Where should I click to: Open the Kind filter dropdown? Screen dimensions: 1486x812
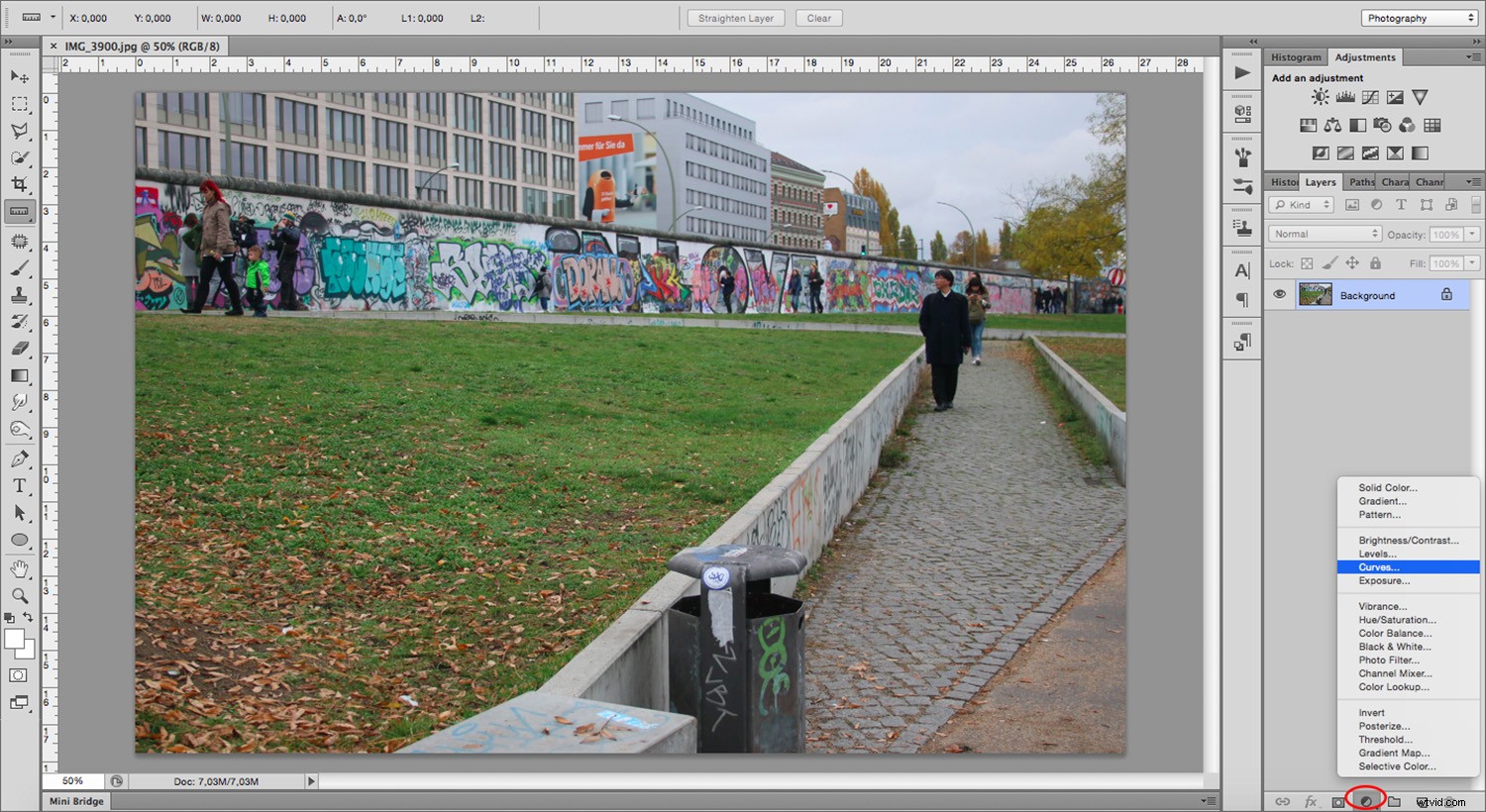click(1300, 204)
